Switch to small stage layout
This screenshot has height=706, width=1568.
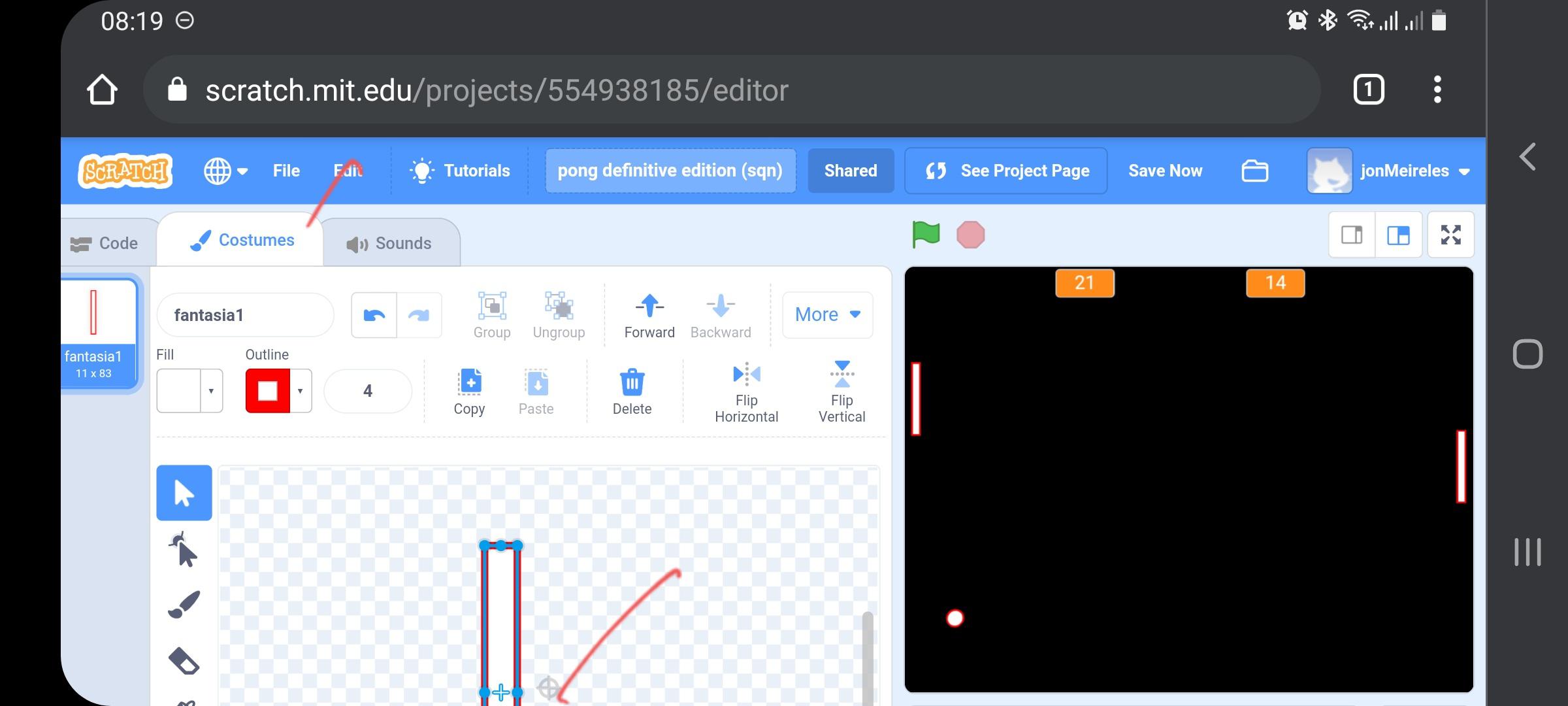click(x=1352, y=235)
